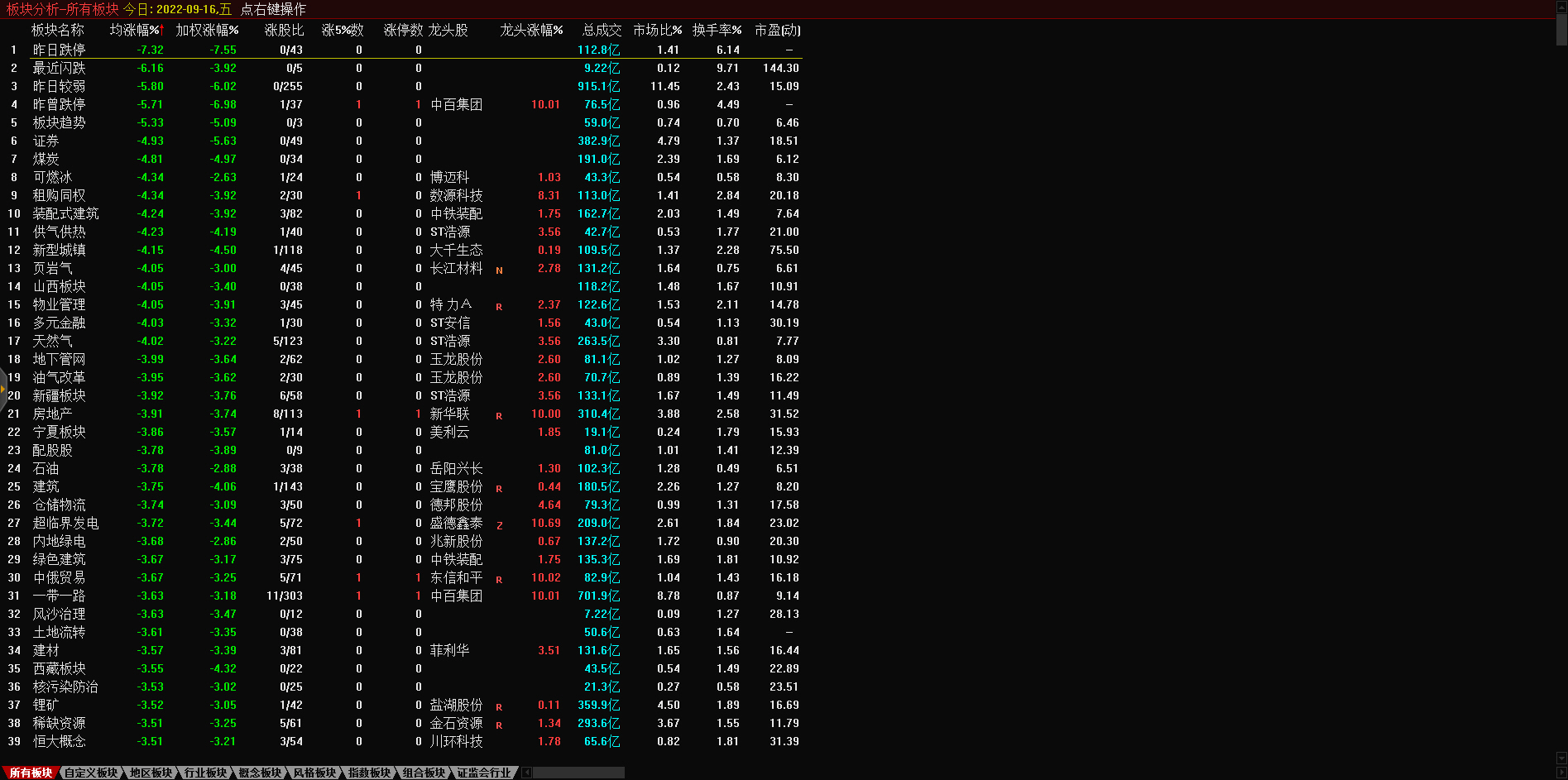Switch to 行业板块 tab
The height and width of the screenshot is (780, 1568).
click(205, 773)
